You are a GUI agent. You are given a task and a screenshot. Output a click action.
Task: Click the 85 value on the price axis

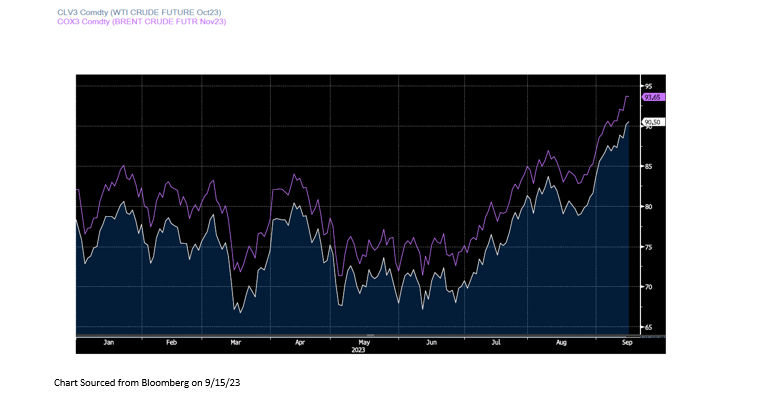[648, 167]
